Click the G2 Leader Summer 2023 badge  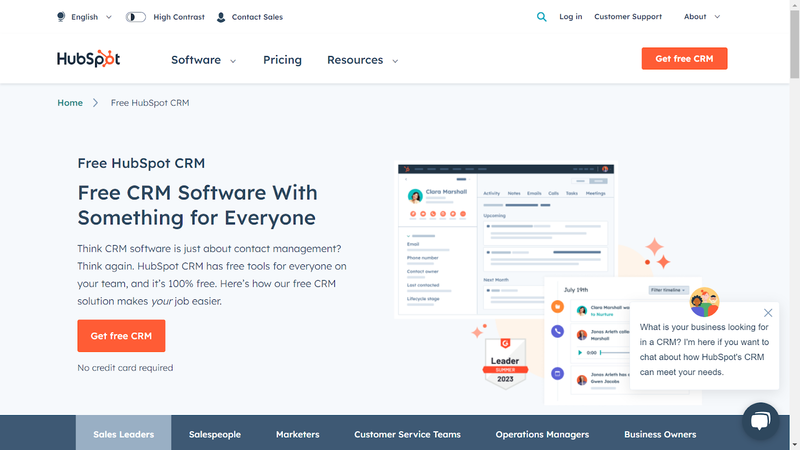coord(505,363)
